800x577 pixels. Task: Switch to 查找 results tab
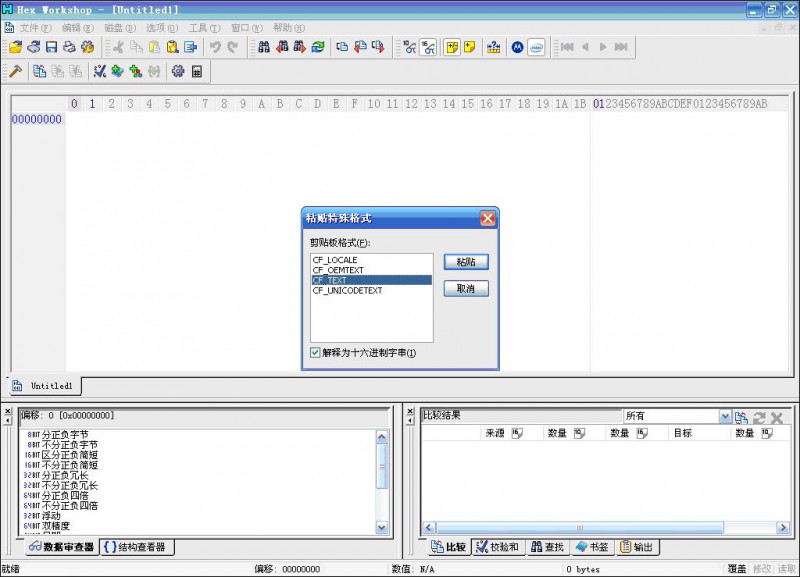547,547
